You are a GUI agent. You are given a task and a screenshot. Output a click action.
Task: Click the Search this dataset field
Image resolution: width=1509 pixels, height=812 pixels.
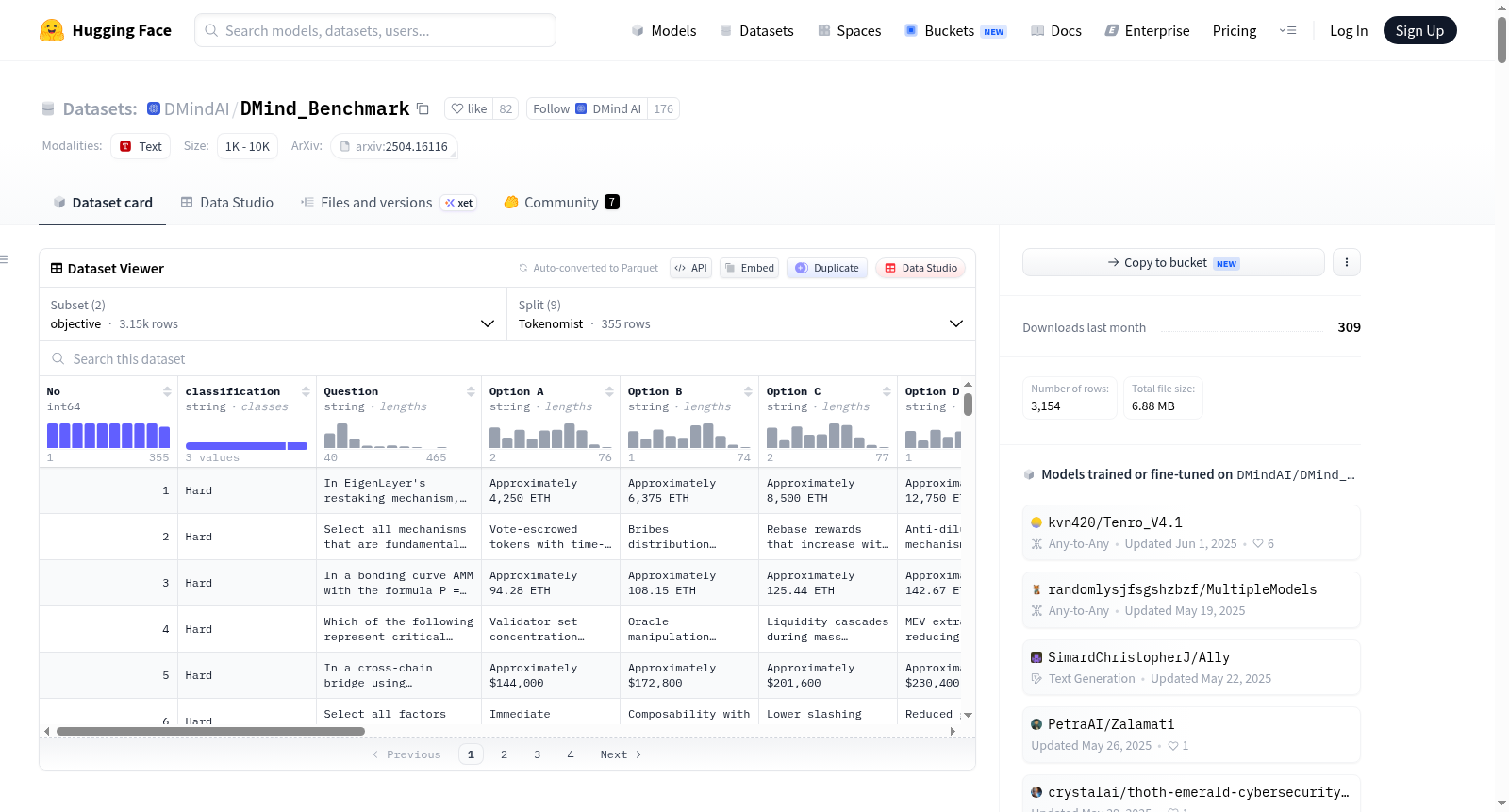point(507,358)
